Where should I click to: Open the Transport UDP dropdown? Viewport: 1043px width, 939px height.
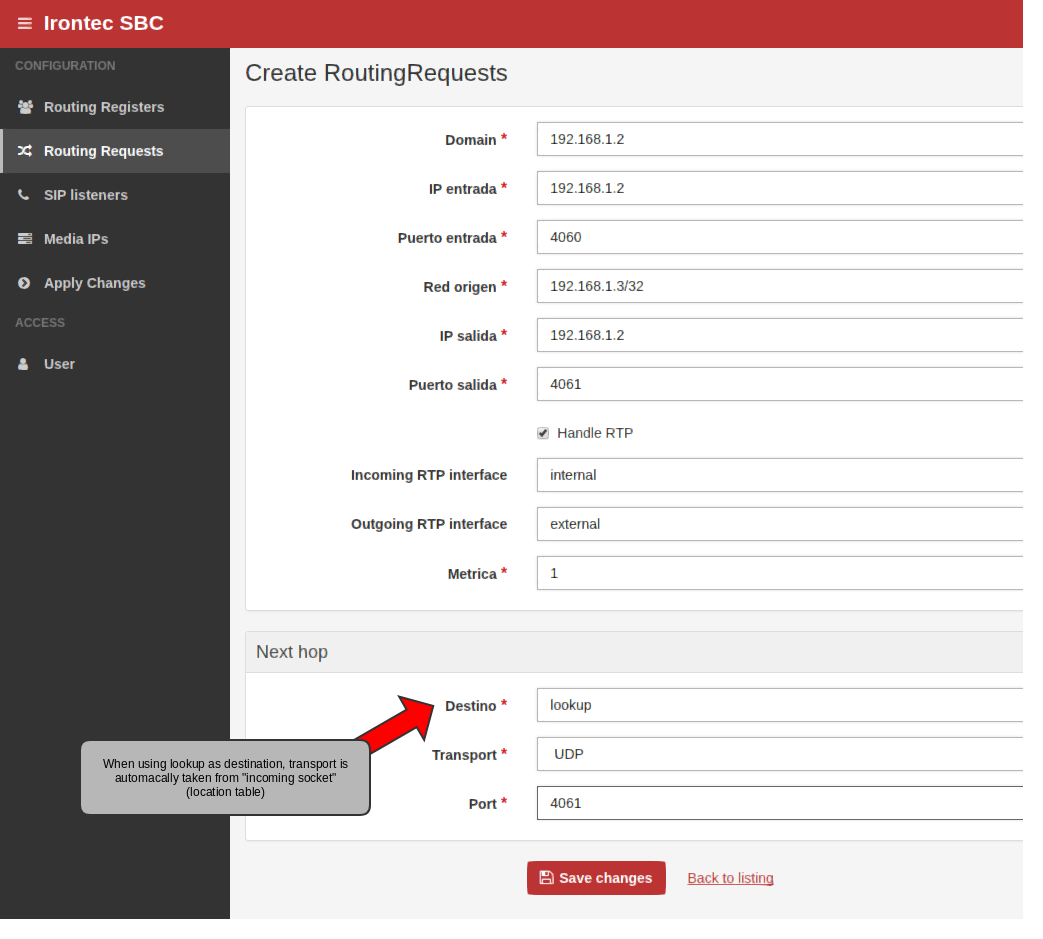(x=780, y=754)
